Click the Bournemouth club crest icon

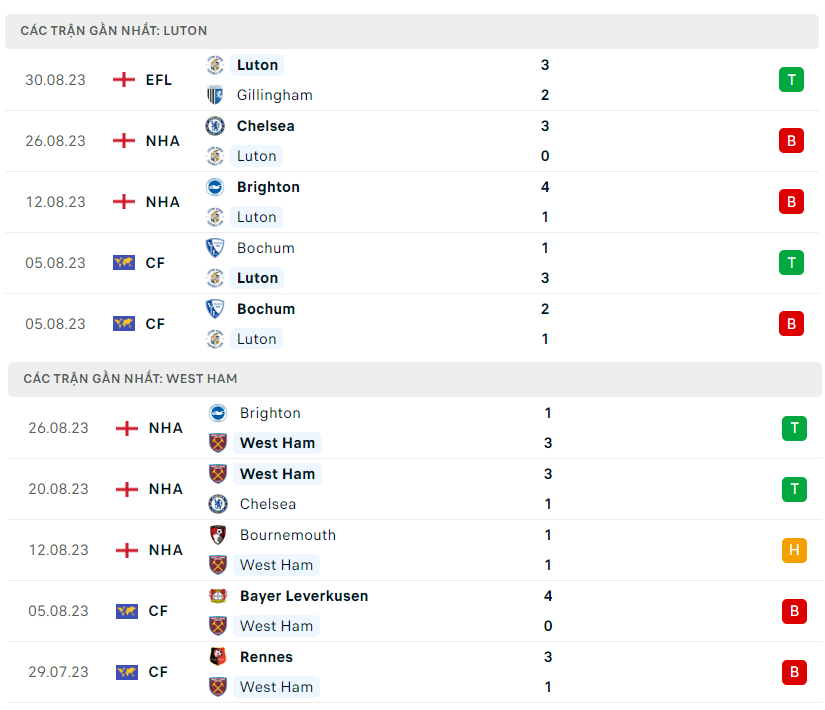[218, 535]
